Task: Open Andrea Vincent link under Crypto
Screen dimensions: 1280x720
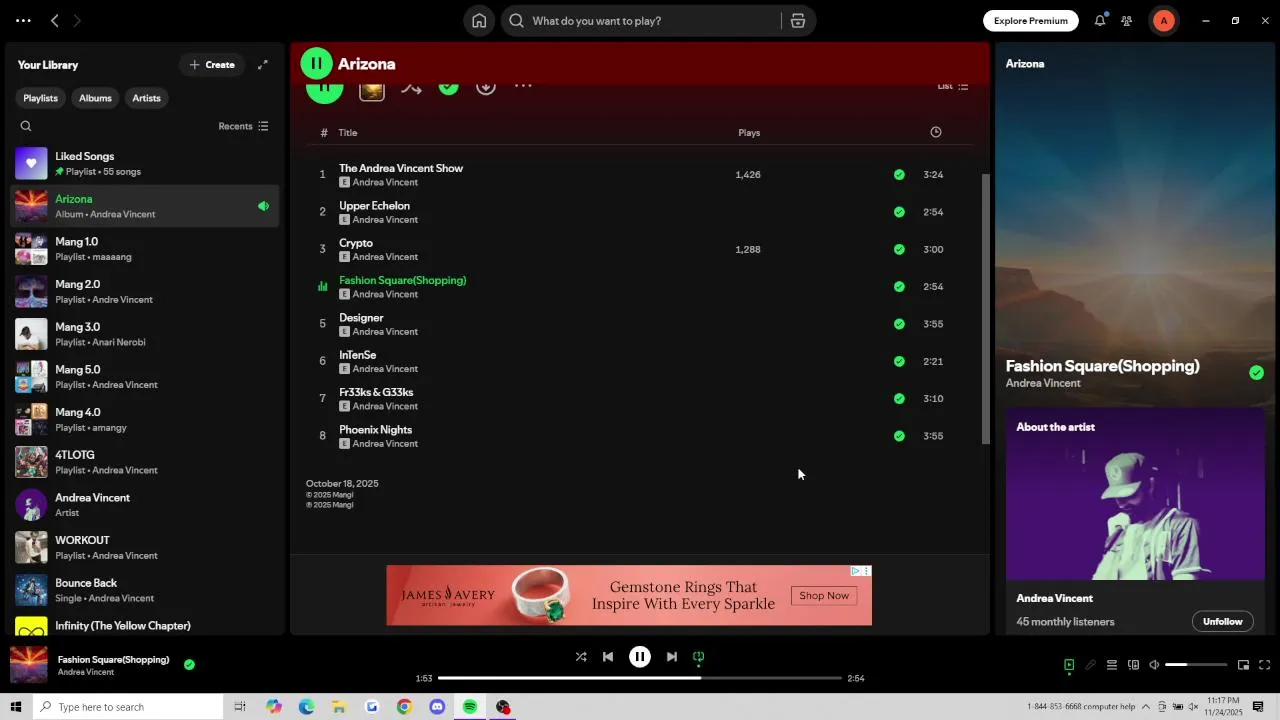Action: click(x=385, y=257)
